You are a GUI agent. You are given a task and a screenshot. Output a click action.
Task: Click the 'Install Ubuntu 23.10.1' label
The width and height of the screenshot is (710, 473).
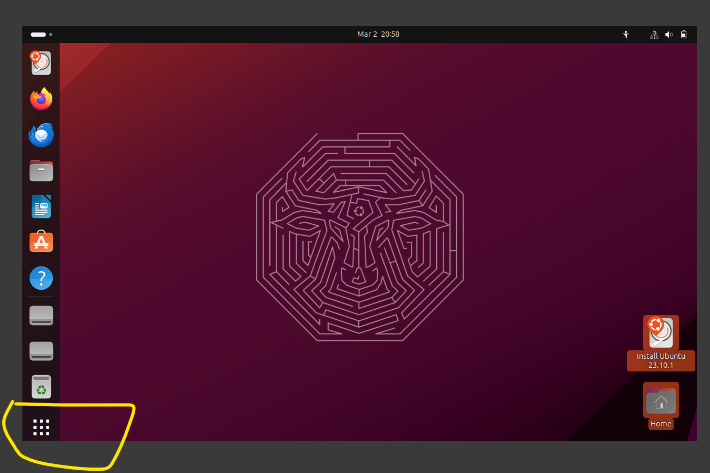[x=661, y=361]
